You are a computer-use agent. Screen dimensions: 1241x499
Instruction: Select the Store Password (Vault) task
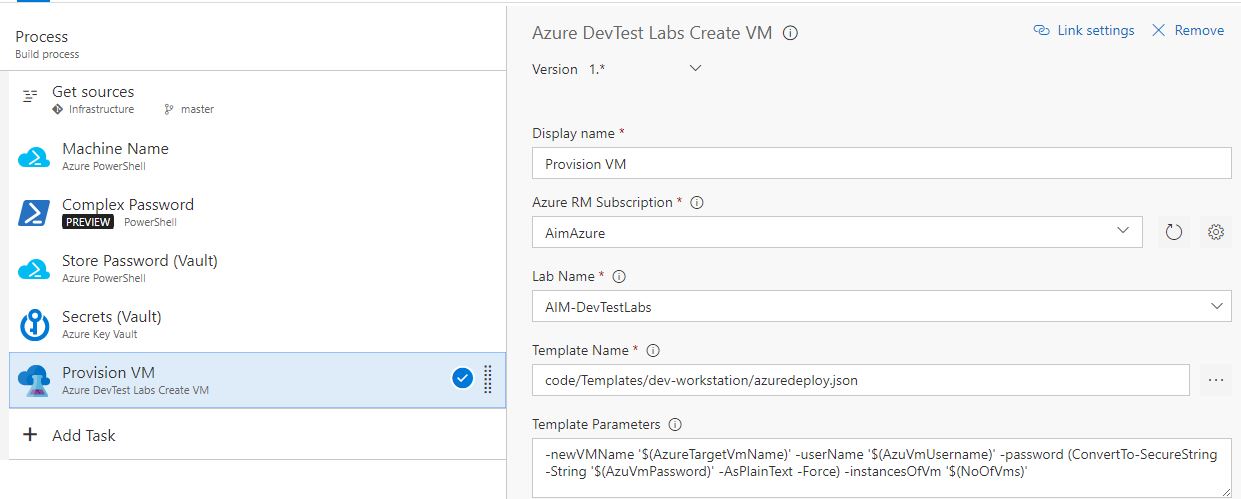257,268
